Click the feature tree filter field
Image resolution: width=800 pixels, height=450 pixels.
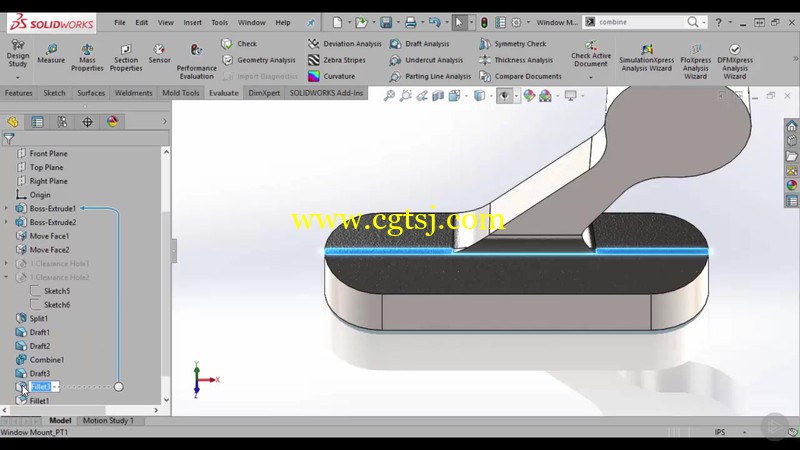point(85,138)
